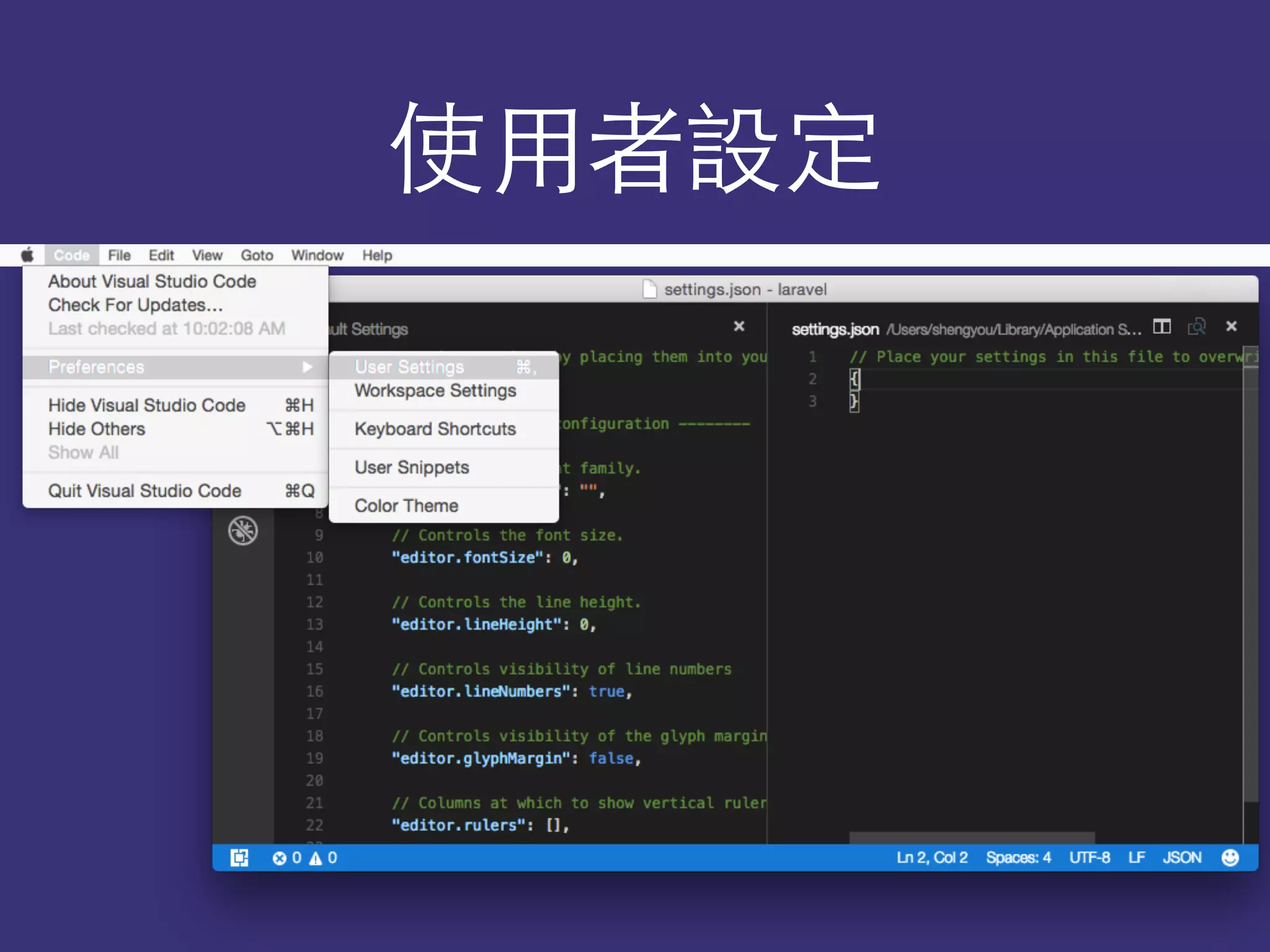Viewport: 1270px width, 952px height.
Task: Change UTF-8 encoding in status bar
Action: 1090,857
